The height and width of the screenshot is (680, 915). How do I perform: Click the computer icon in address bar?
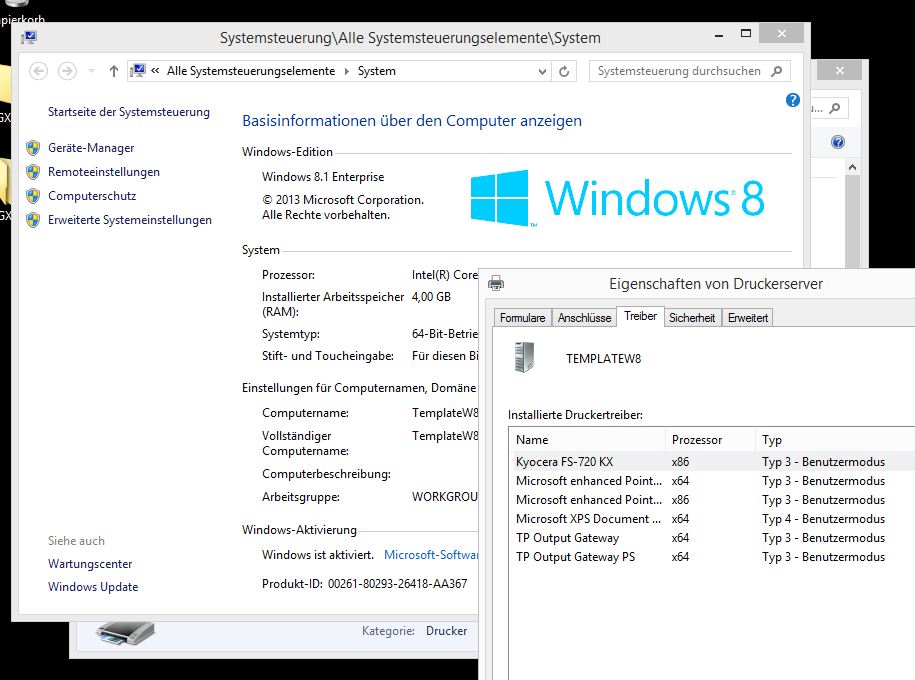tap(138, 71)
